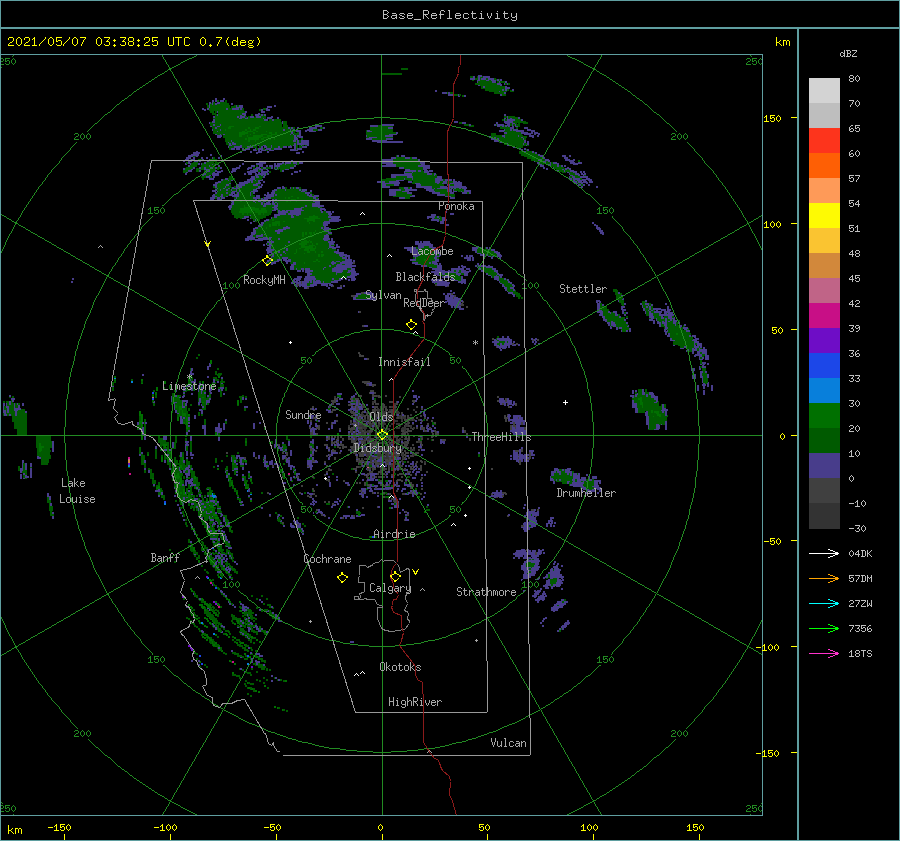The height and width of the screenshot is (841, 900).
Task: Click the Stettler label
Action: pos(583,289)
